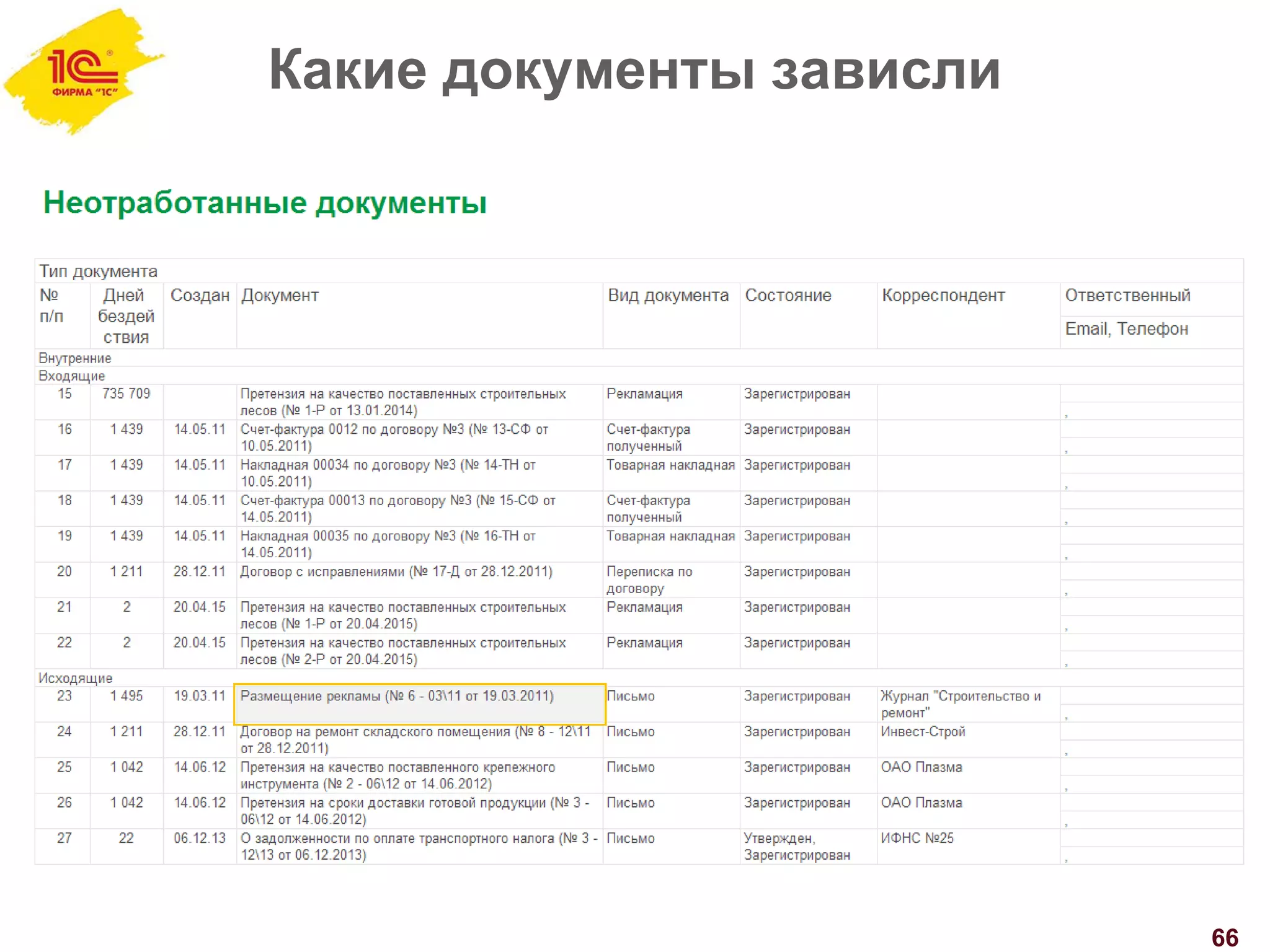
Task: Select the 'Внутренние' group row
Action: point(639,358)
